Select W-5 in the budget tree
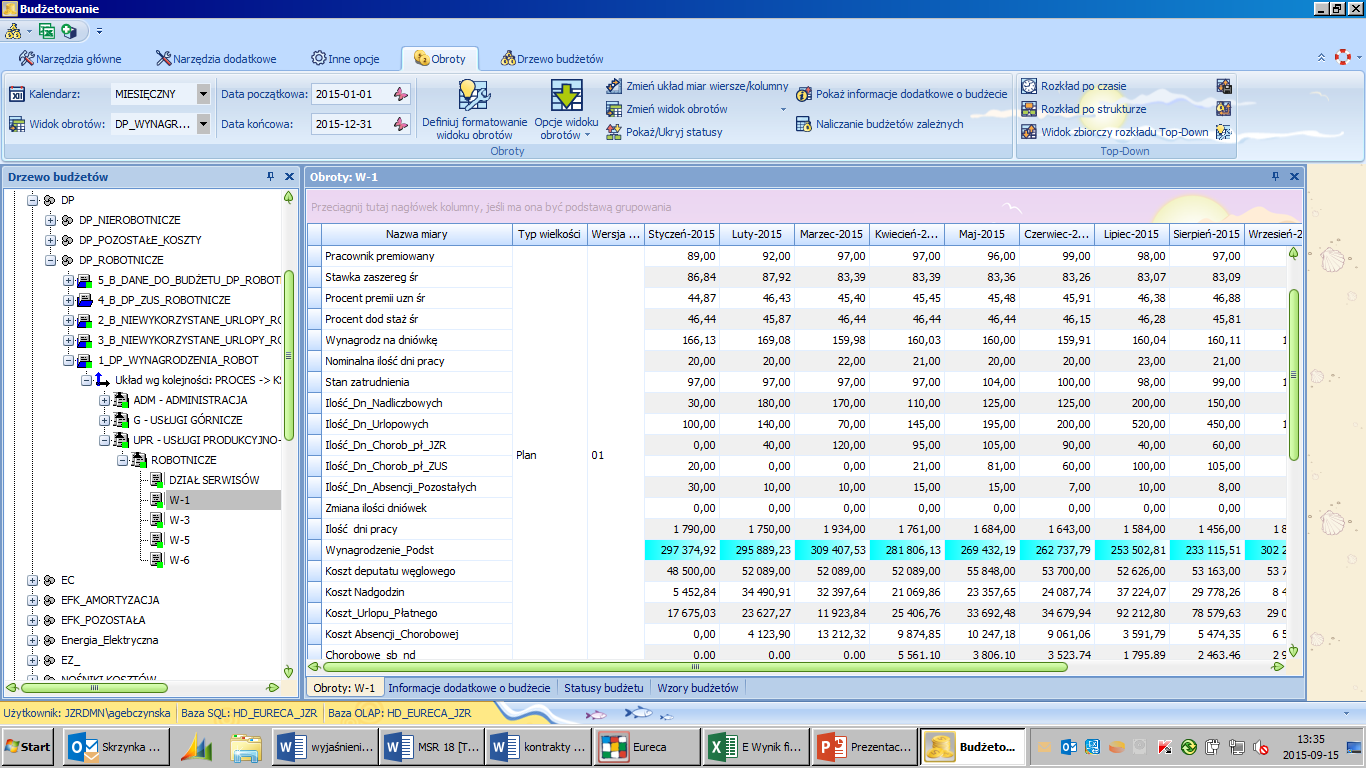 tap(179, 540)
